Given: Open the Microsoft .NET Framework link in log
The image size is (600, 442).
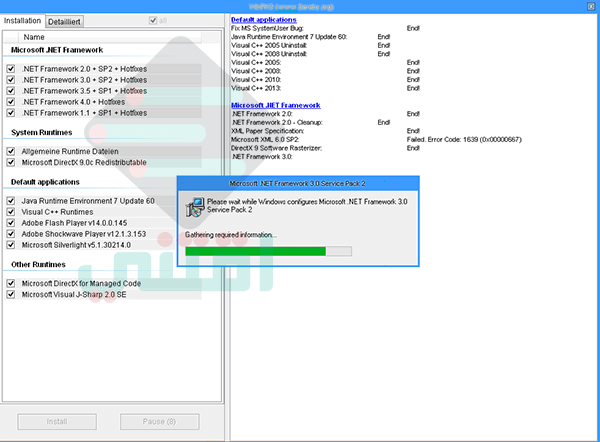Looking at the screenshot, I should pos(276,105).
